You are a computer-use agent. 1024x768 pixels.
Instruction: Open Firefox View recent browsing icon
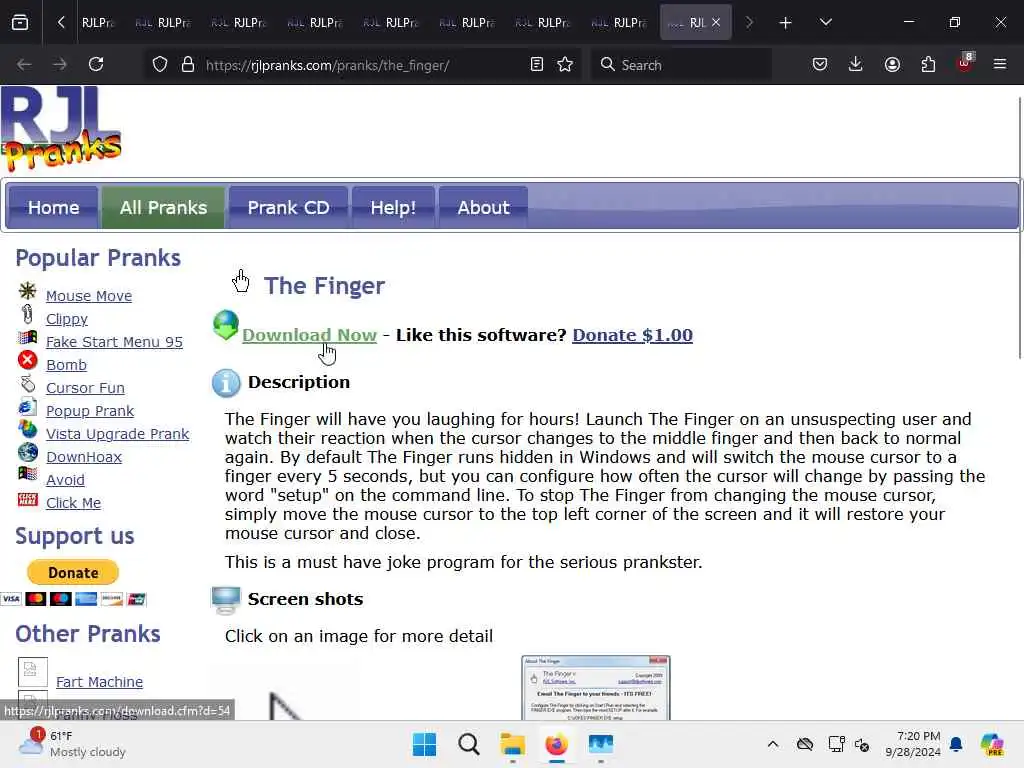(x=20, y=22)
